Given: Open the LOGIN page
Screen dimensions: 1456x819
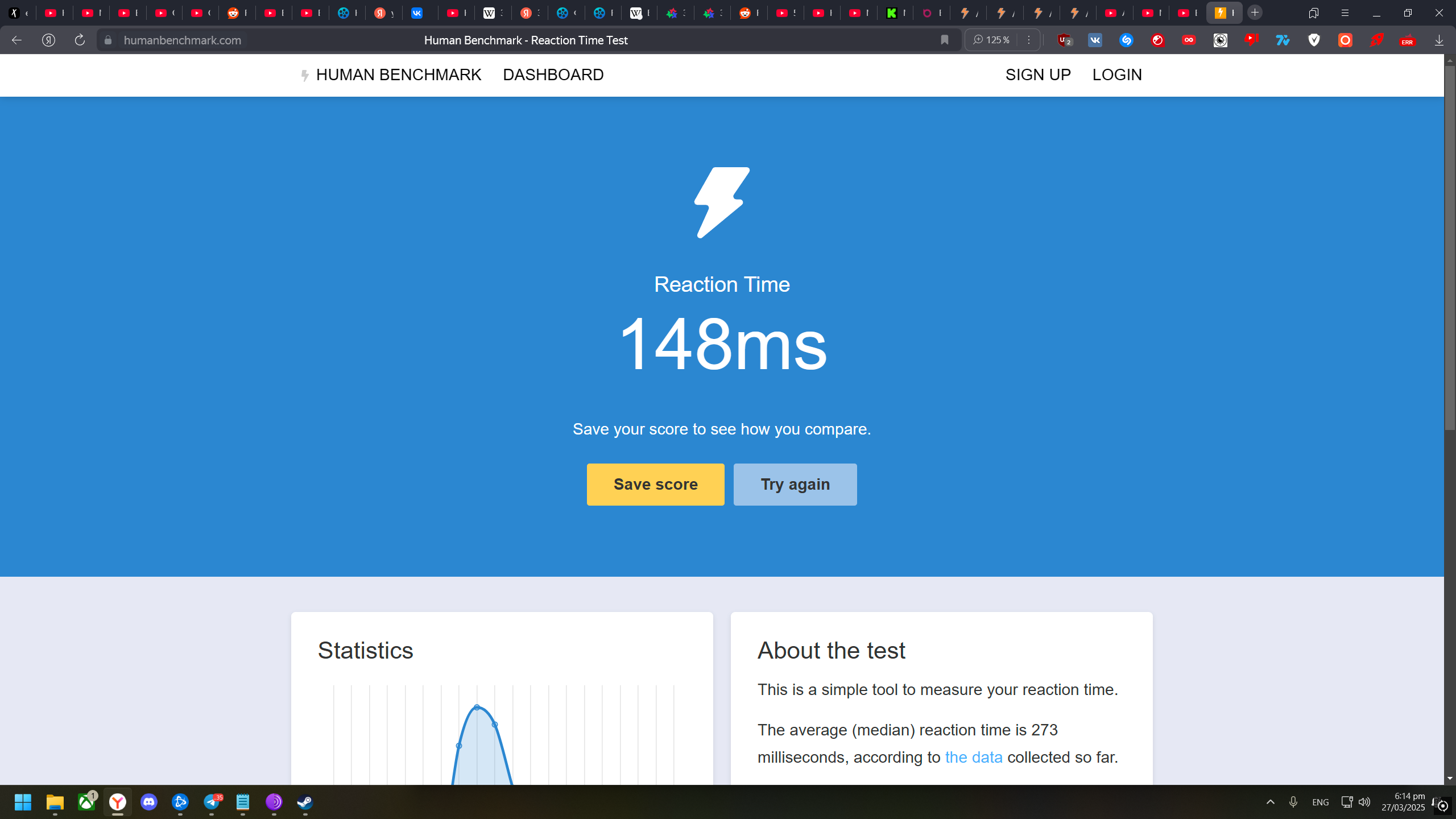Looking at the screenshot, I should (x=1117, y=75).
